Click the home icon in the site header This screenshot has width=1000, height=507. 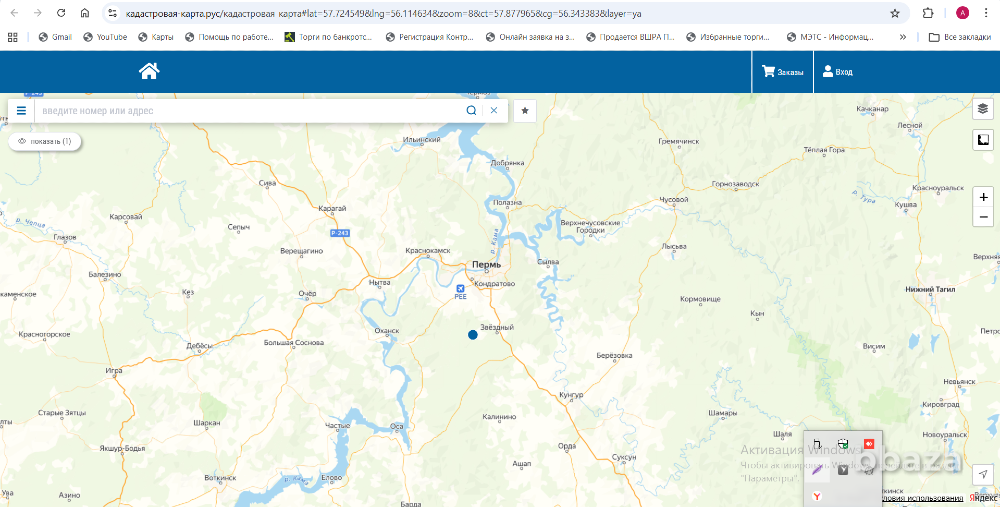coord(149,71)
